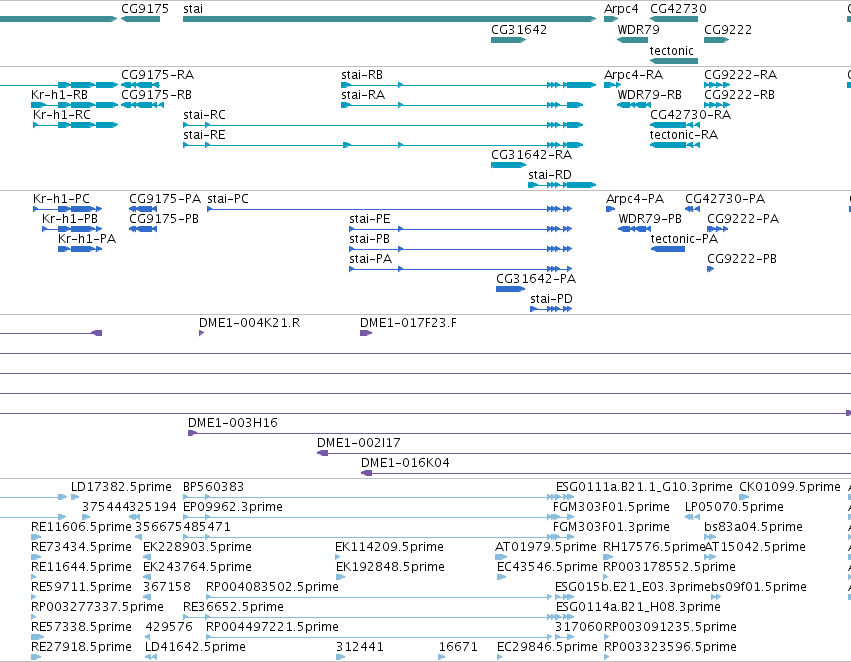Select transcript stai-RB
Image resolution: width=851 pixels, height=662 pixels.
[468, 85]
